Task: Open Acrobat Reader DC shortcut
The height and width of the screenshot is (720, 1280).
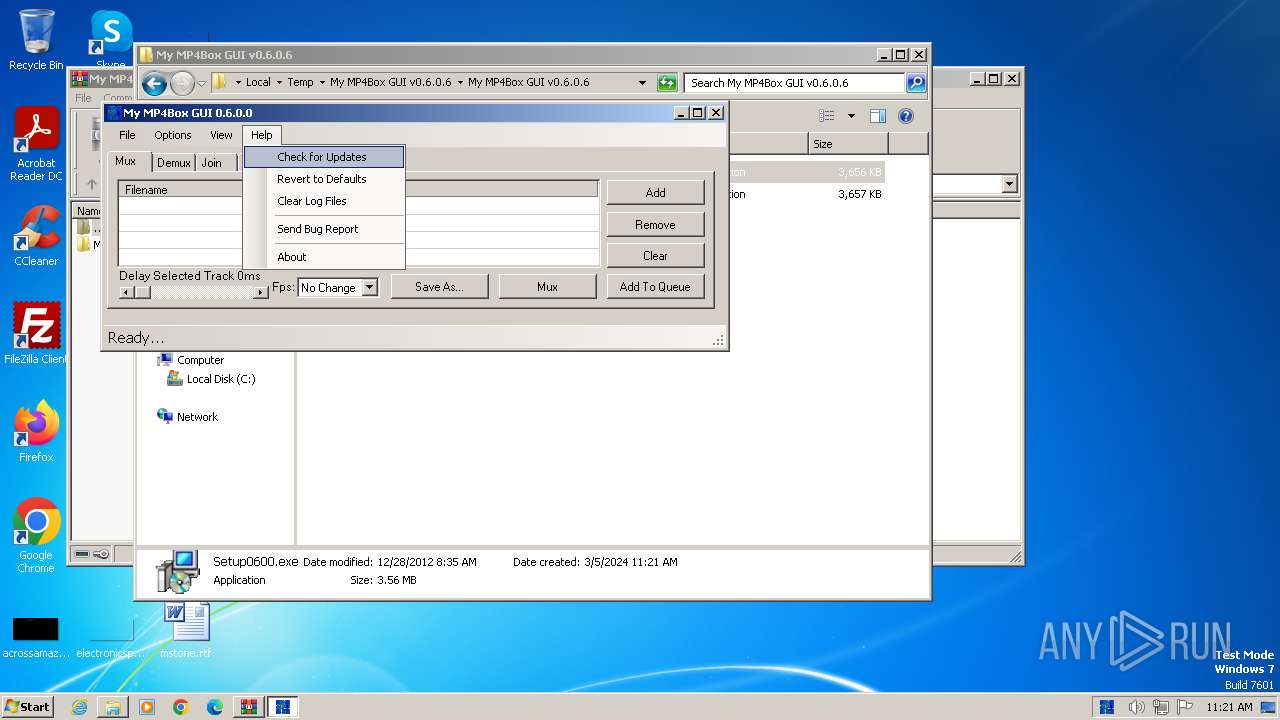Action: point(36,145)
